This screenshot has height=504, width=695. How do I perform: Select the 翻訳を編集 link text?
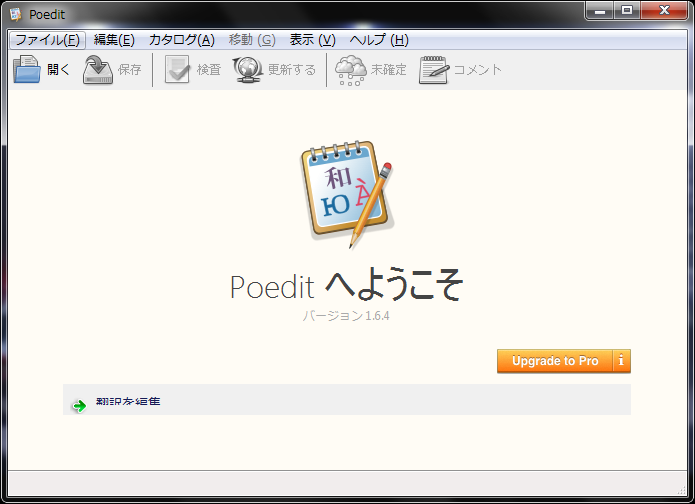(128, 403)
